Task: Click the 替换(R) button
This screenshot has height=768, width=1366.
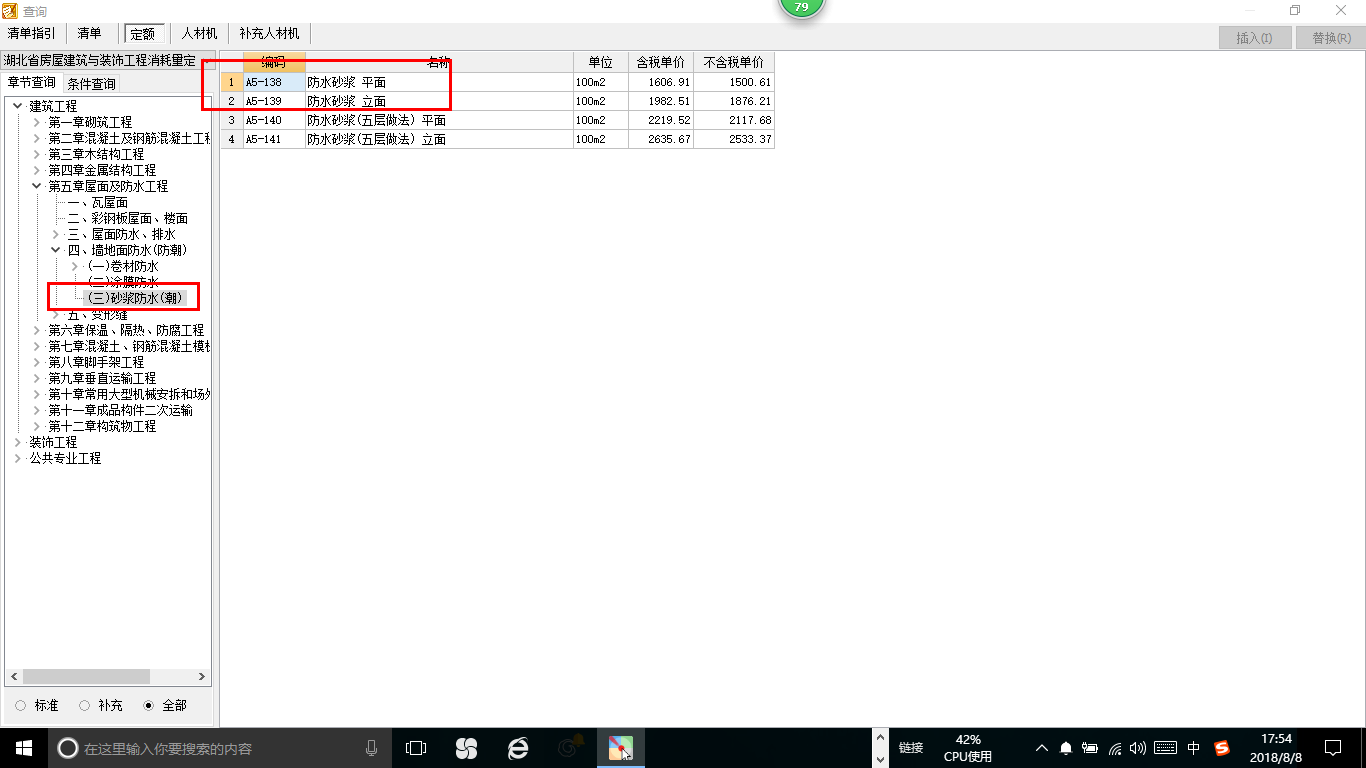Action: tap(1331, 38)
